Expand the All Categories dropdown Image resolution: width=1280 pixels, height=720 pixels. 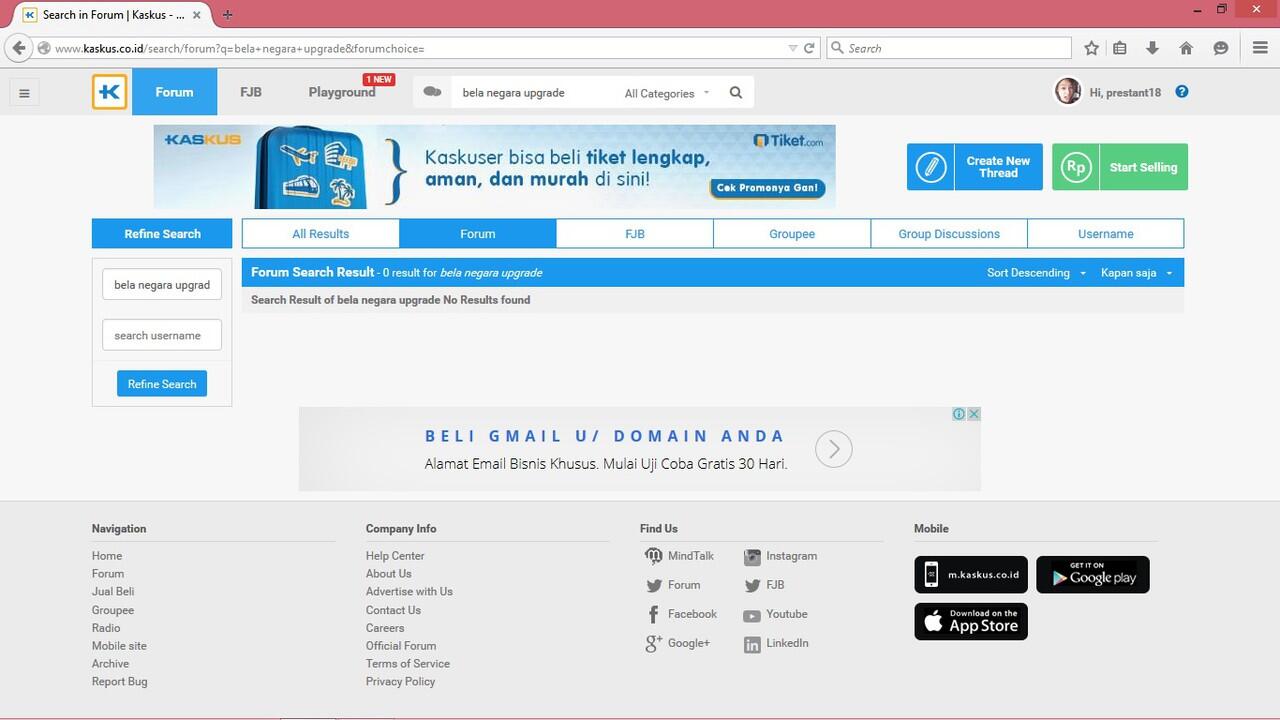coord(667,93)
